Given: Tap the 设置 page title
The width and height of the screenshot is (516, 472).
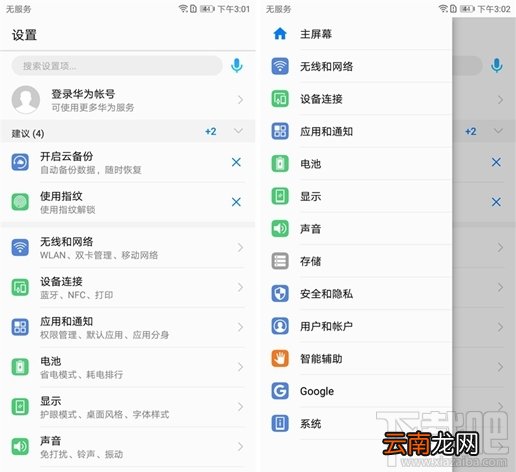Looking at the screenshot, I should click(24, 35).
